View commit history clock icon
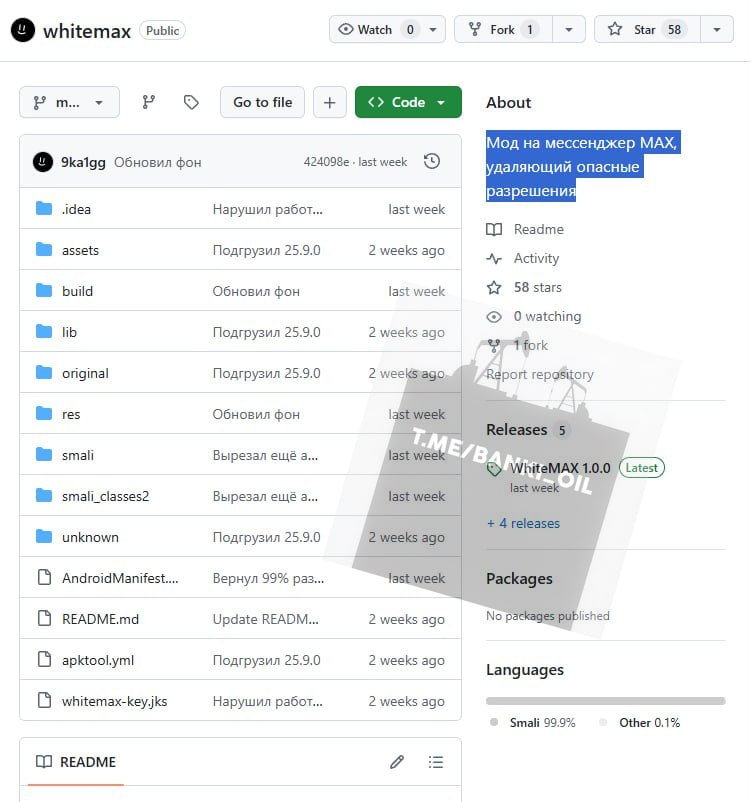Image resolution: width=751 pixels, height=802 pixels. 432,162
